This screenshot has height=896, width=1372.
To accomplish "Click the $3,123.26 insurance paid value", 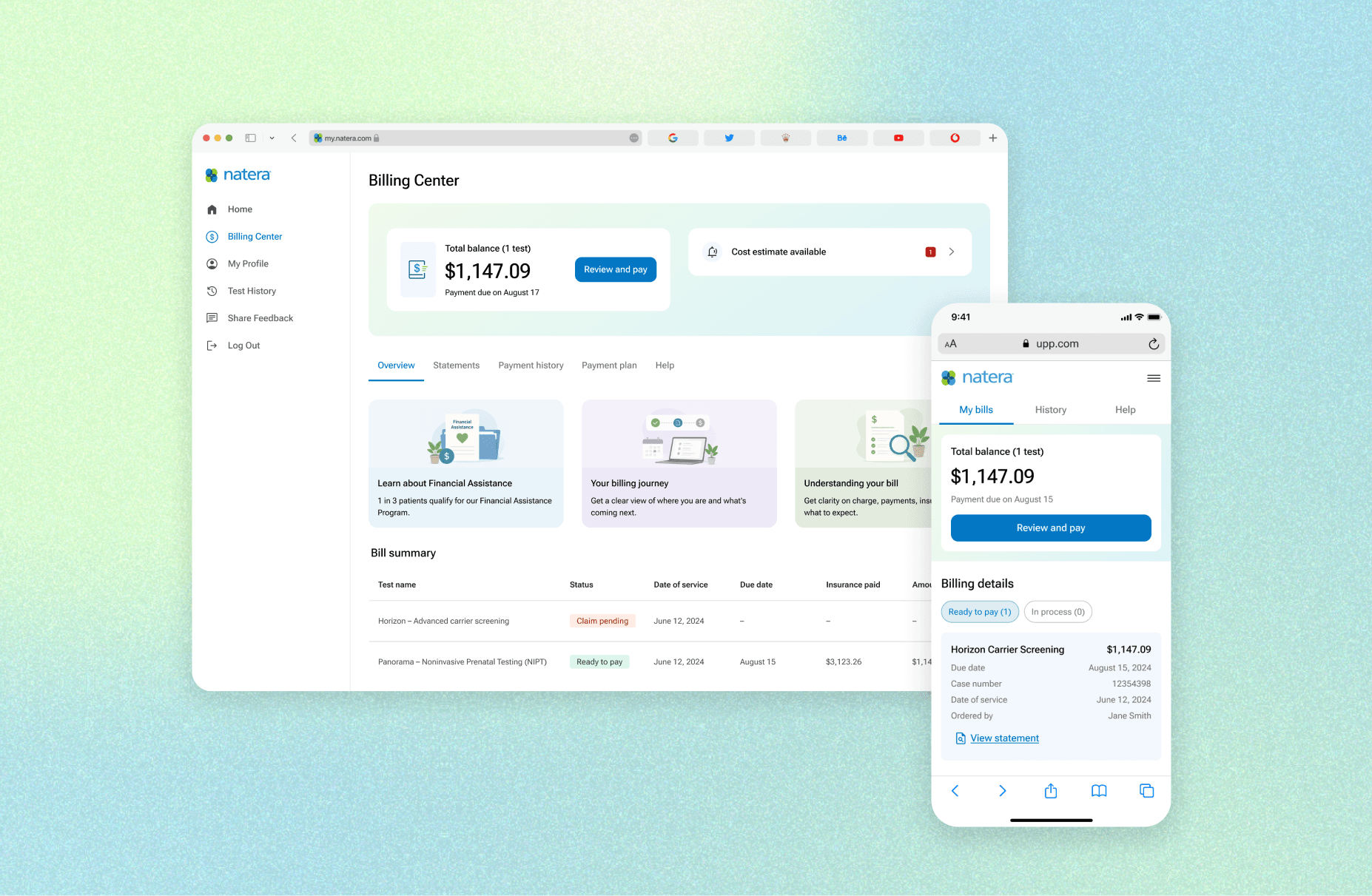I will 844,662.
